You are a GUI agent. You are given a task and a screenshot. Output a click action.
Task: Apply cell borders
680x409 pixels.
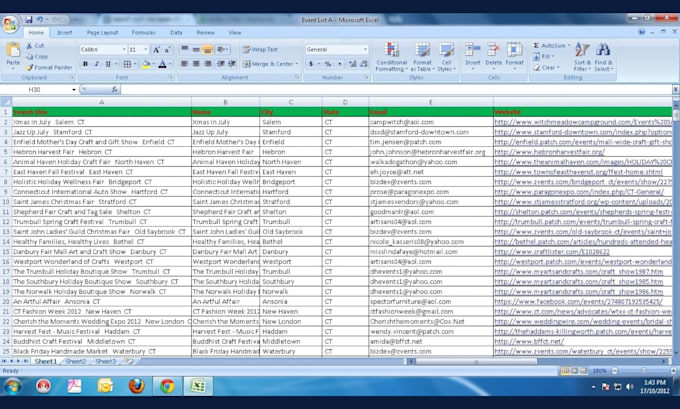coord(127,64)
